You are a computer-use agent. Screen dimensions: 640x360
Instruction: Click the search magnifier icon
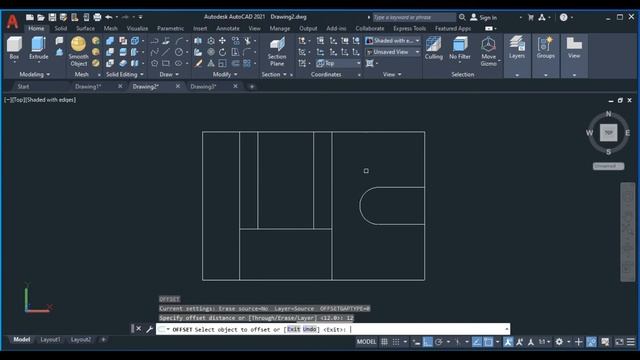[x=462, y=17]
